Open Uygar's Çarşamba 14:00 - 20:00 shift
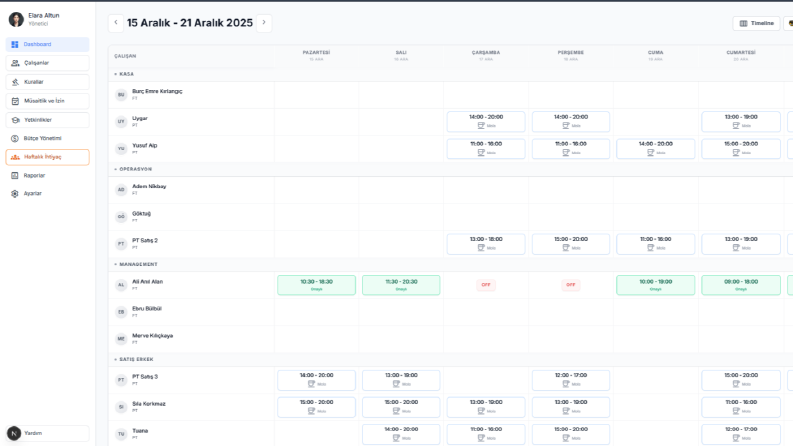Screen dimensions: 793x446 coord(486,121)
